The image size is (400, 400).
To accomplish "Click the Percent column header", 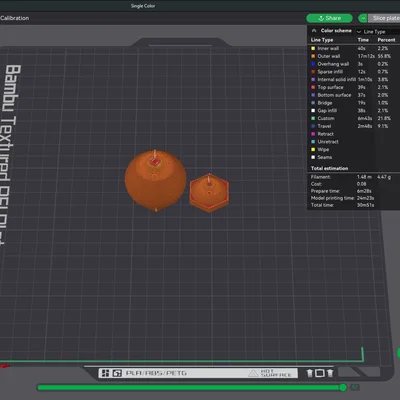I will [386, 40].
